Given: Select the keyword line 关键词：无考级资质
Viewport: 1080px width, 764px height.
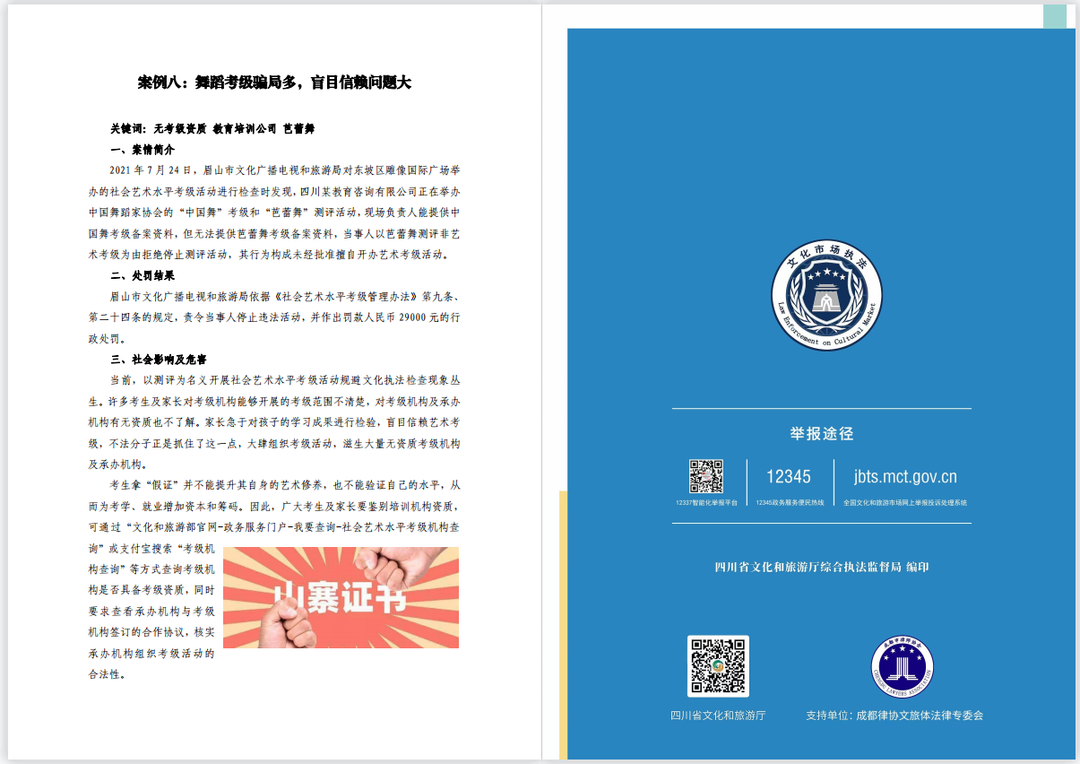Looking at the screenshot, I should [x=158, y=129].
